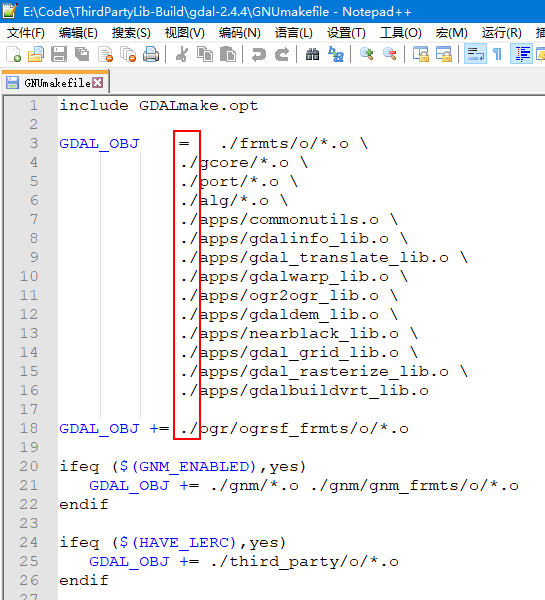Click 'apps/gdal_grid_lib.o' text
The image size is (545, 600).
coord(299,352)
